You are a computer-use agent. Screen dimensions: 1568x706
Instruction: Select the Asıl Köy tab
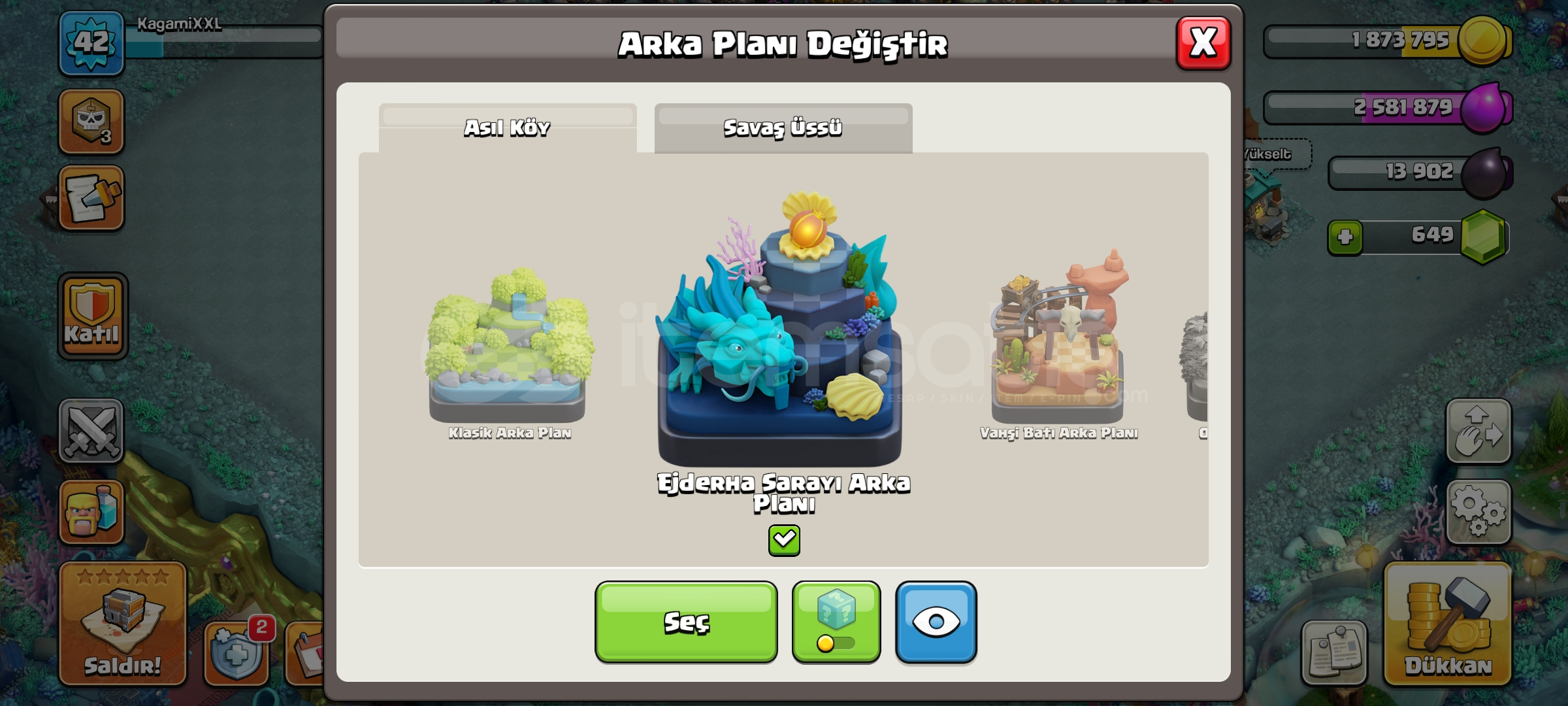[x=508, y=127]
